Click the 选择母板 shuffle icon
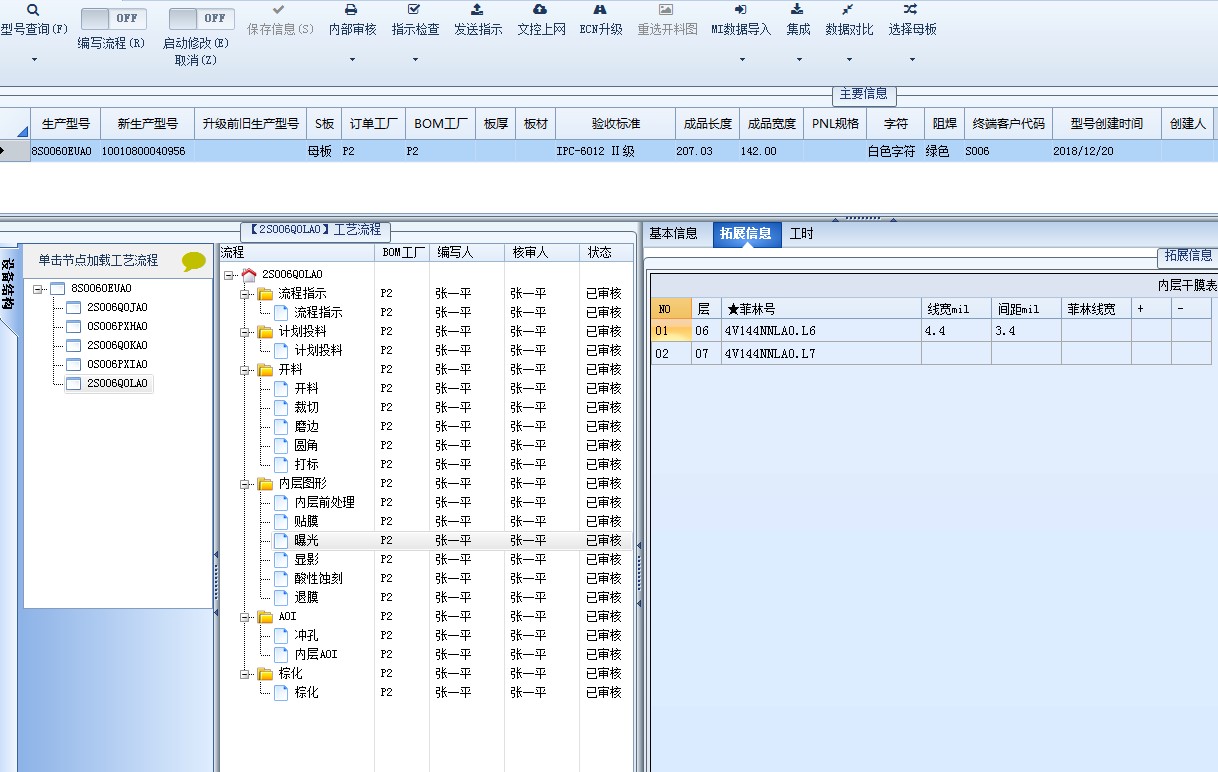Screen dimensions: 1218x772 coord(911,9)
